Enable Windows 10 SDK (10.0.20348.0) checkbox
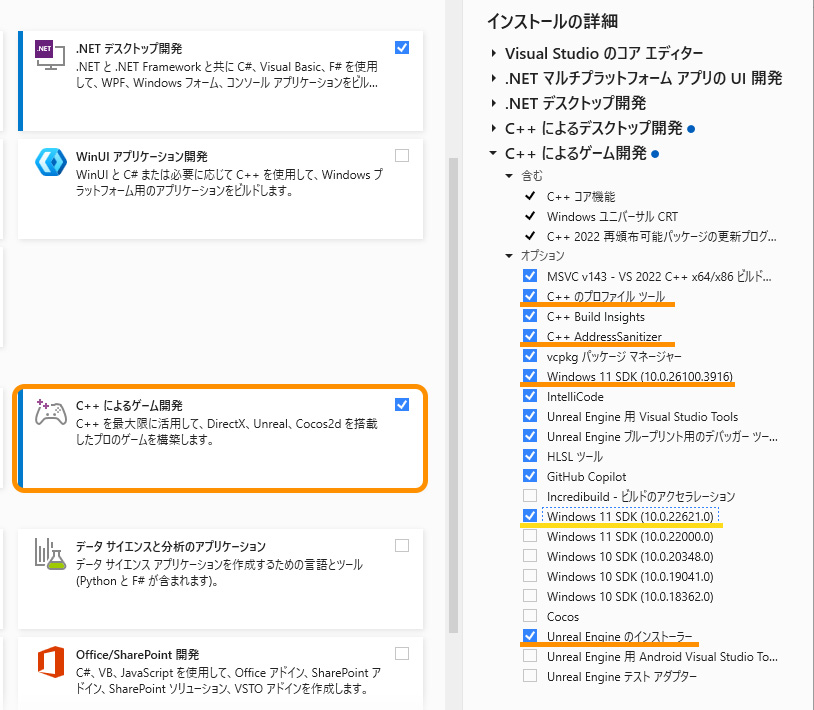This screenshot has height=710, width=814. click(x=530, y=556)
